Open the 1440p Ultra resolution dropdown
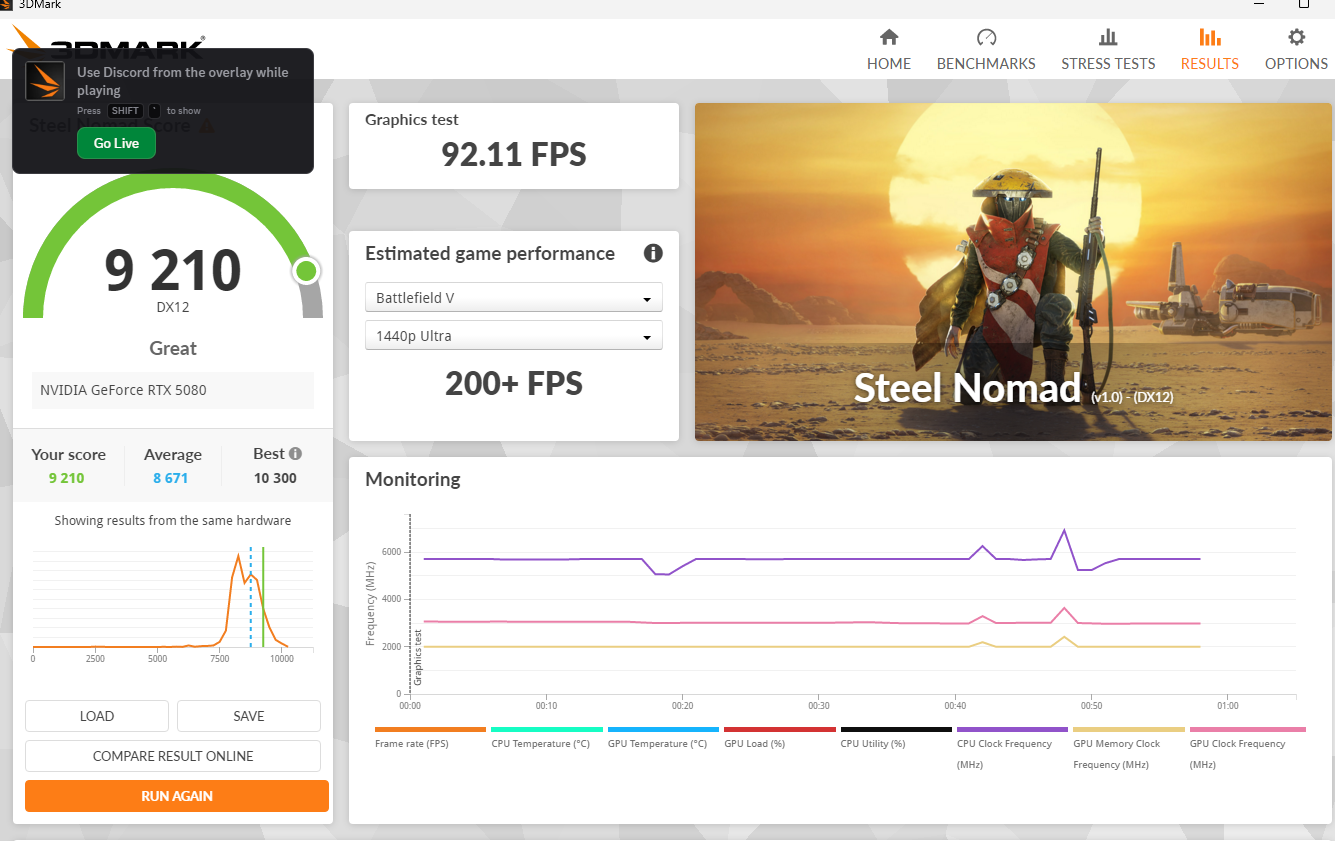Screen dimensions: 1335x841 [514, 336]
